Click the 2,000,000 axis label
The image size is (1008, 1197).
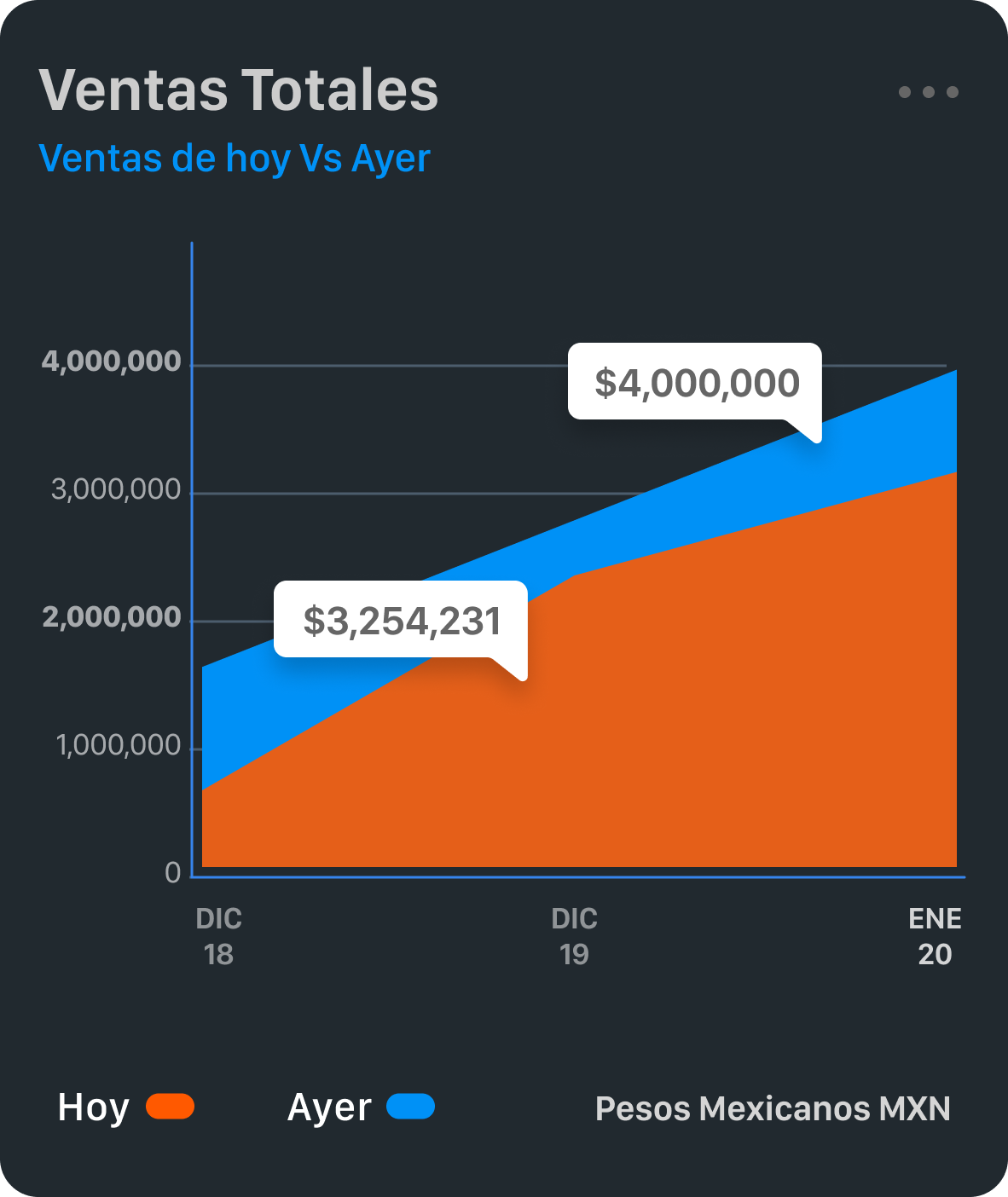pos(112,617)
